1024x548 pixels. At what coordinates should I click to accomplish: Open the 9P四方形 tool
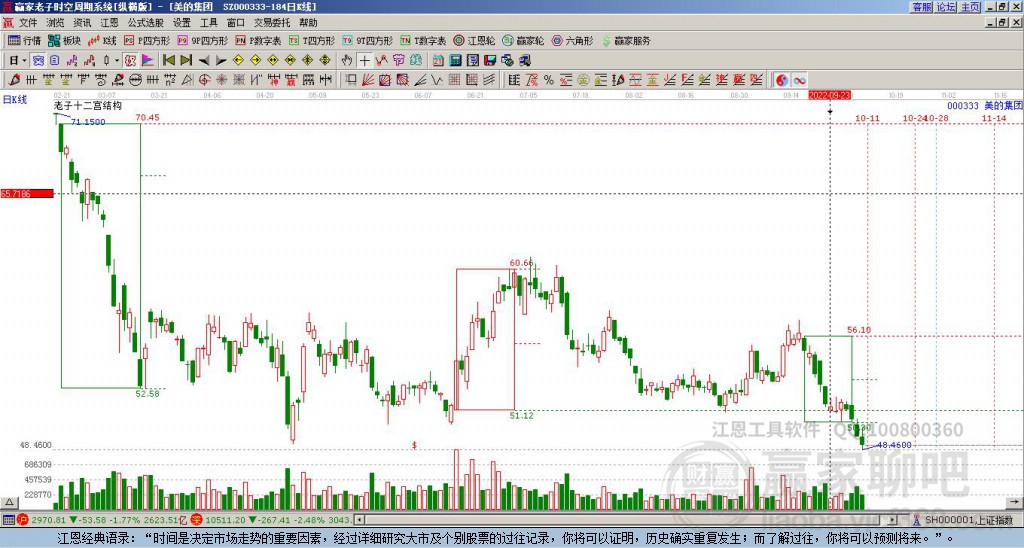[x=202, y=40]
